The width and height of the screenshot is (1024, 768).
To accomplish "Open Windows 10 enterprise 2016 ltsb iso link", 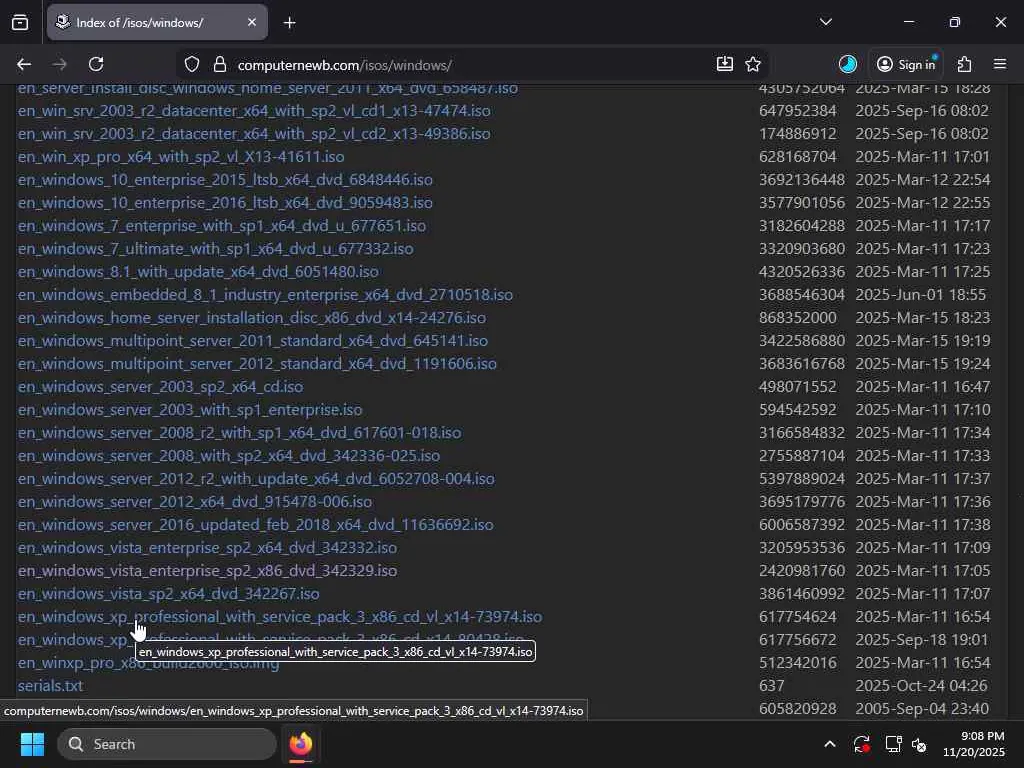I will [x=225, y=202].
